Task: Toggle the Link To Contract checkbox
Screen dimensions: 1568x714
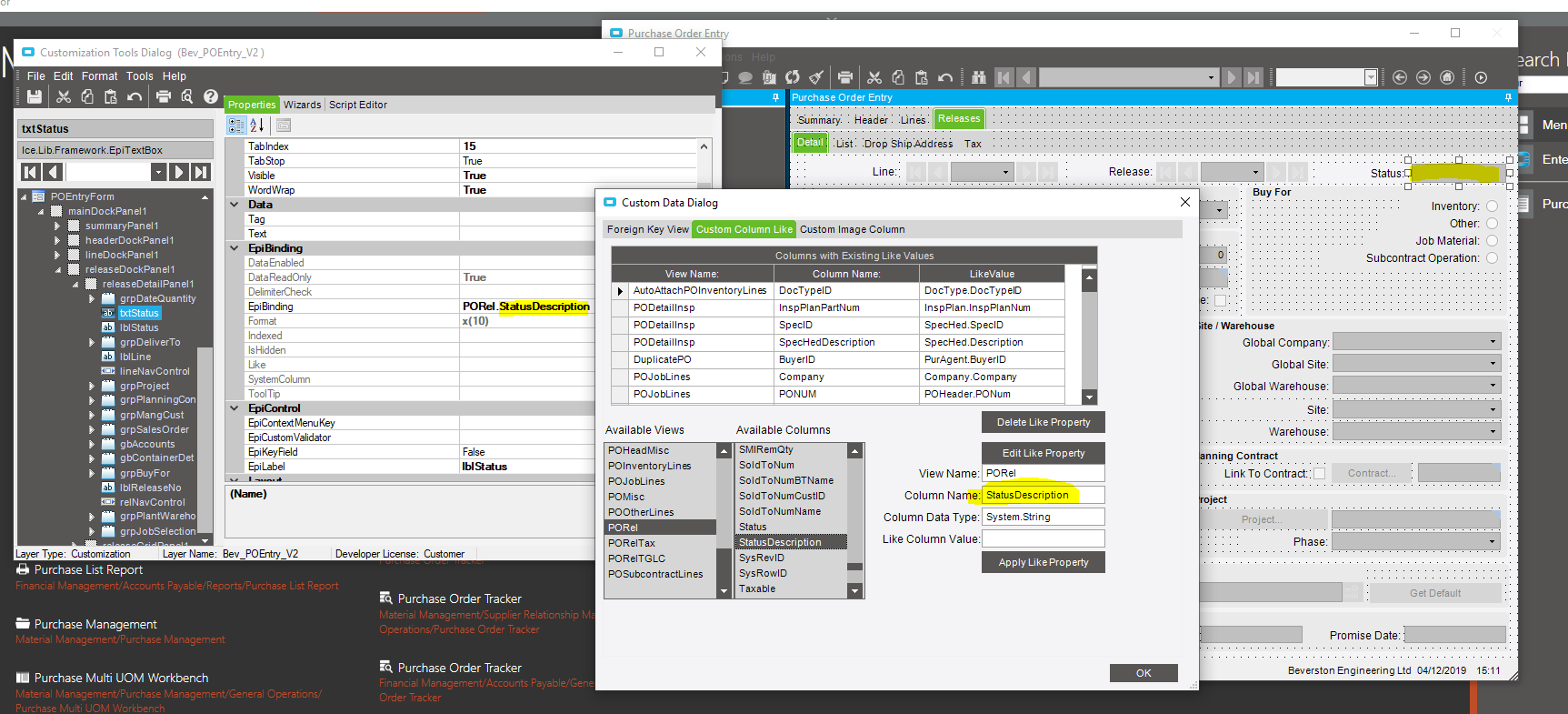Action: pos(1319,474)
